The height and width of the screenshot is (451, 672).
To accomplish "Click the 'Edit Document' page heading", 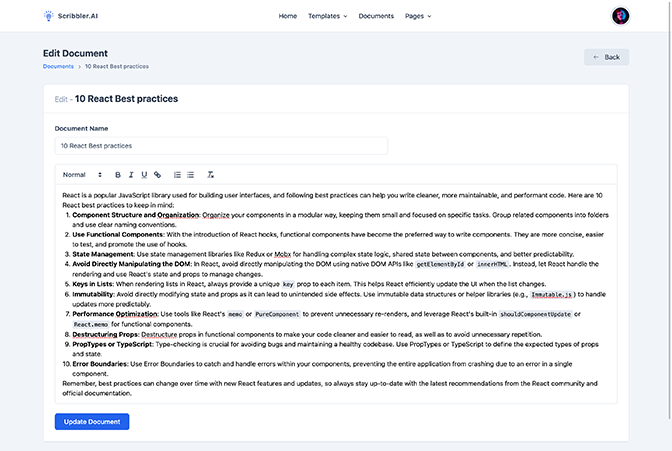I will [75, 54].
